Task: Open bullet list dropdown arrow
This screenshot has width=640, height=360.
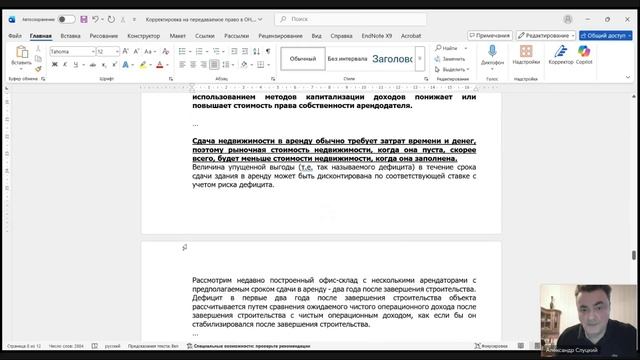Action: [x=190, y=52]
